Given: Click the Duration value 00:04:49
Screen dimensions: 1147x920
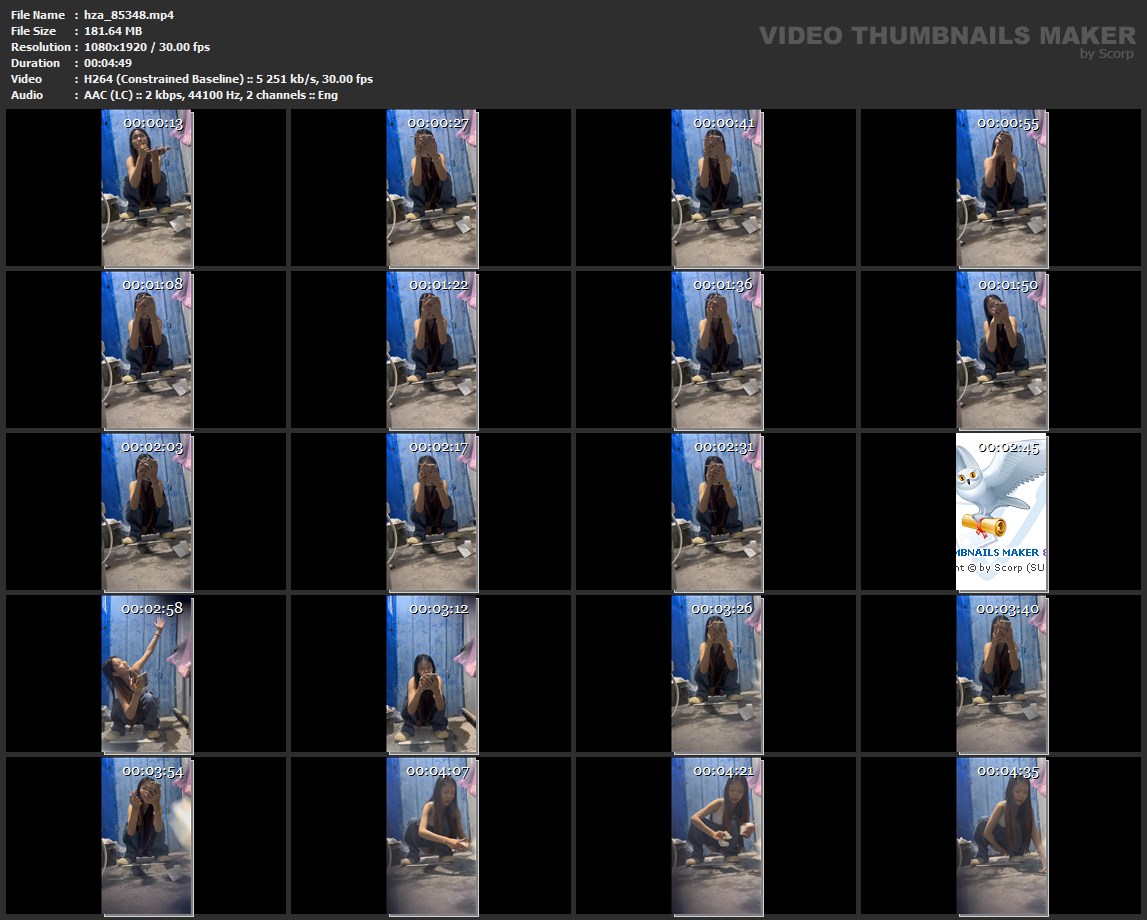Looking at the screenshot, I should [107, 63].
